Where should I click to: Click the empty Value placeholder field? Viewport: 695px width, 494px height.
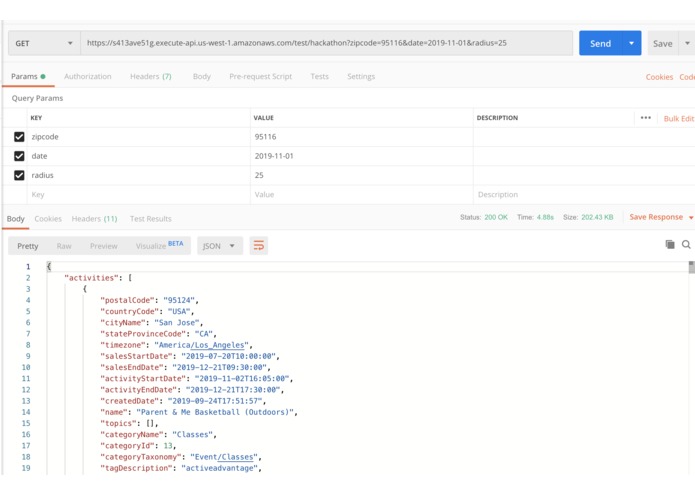(x=362, y=194)
